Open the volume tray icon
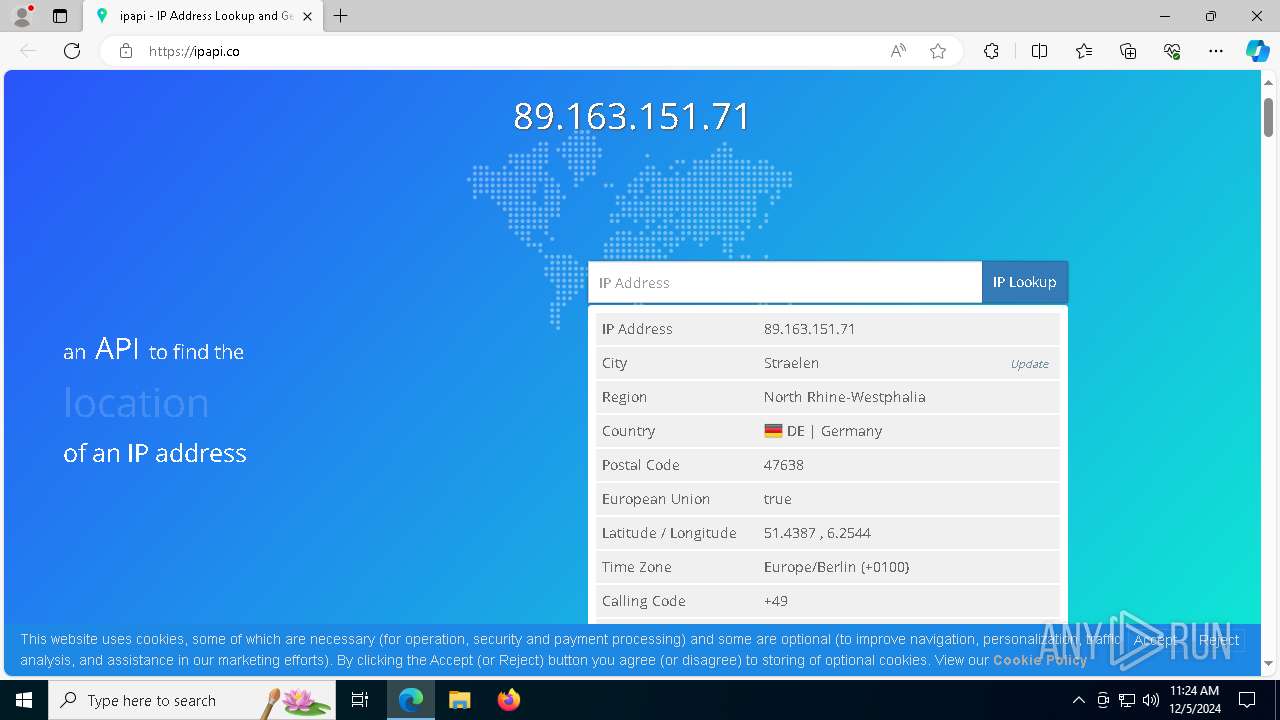 pyautogui.click(x=1151, y=700)
